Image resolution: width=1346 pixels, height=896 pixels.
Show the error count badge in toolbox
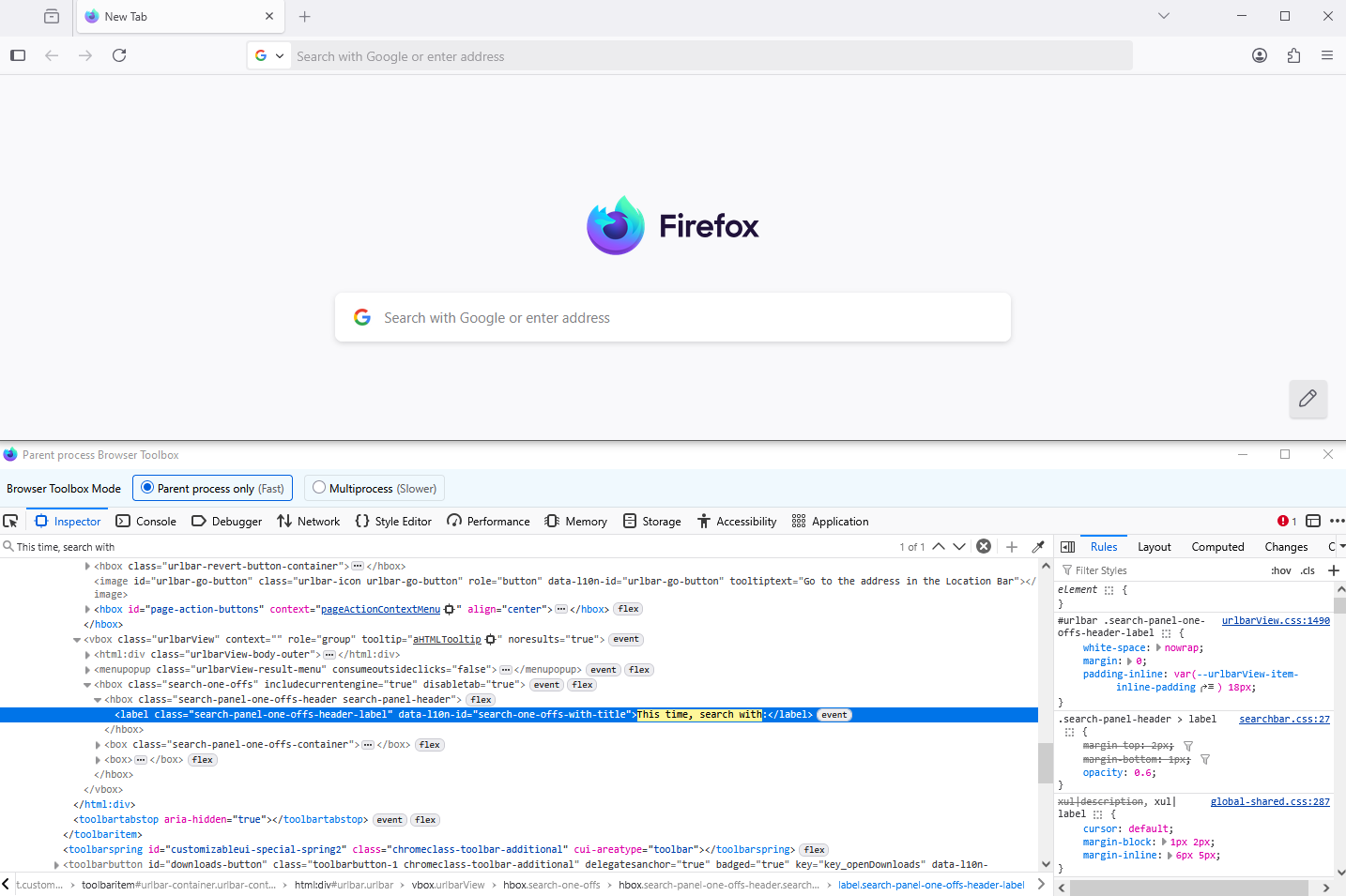(1287, 521)
